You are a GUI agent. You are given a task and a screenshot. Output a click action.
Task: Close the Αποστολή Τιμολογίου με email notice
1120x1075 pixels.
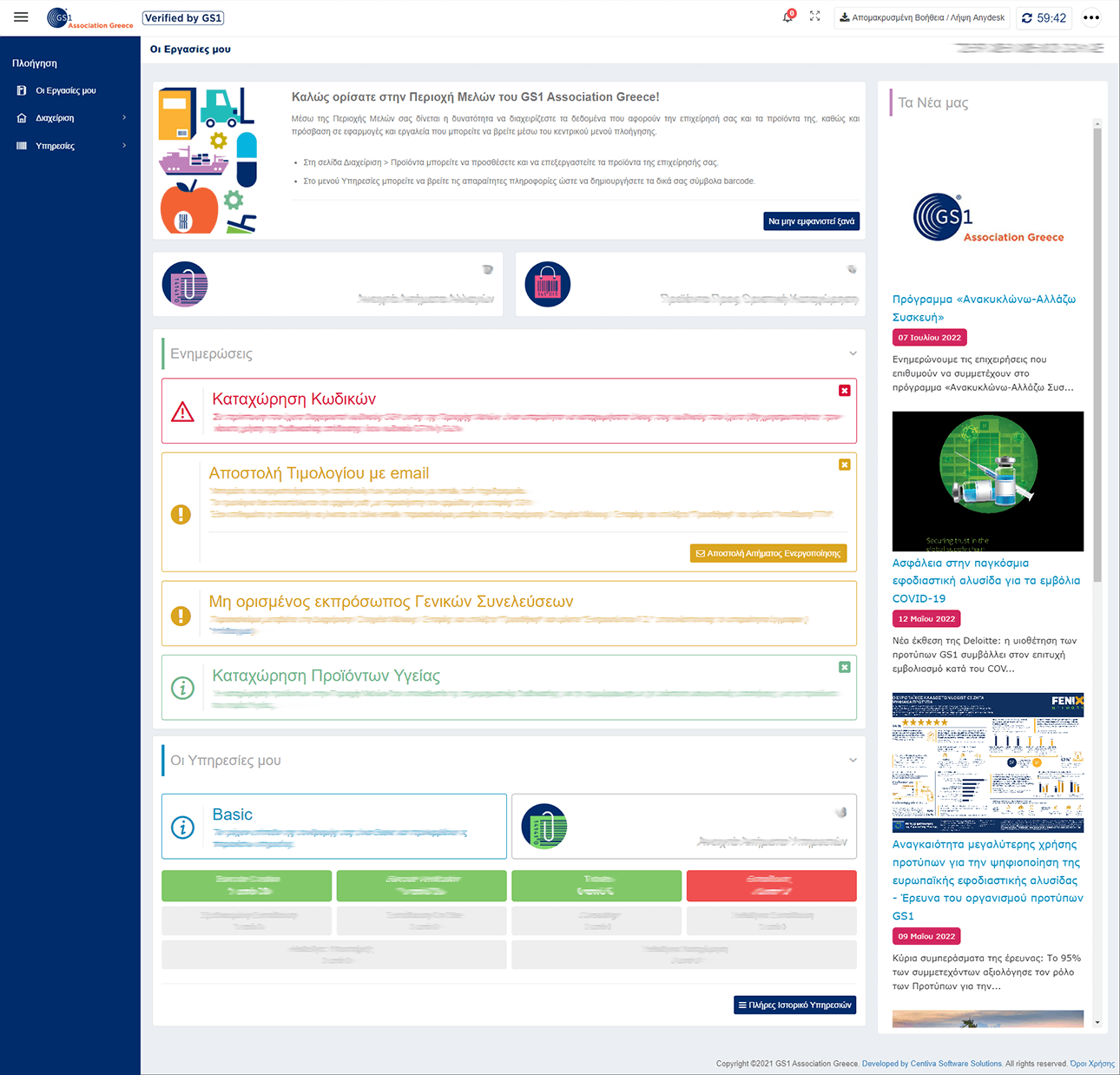pyautogui.click(x=845, y=465)
